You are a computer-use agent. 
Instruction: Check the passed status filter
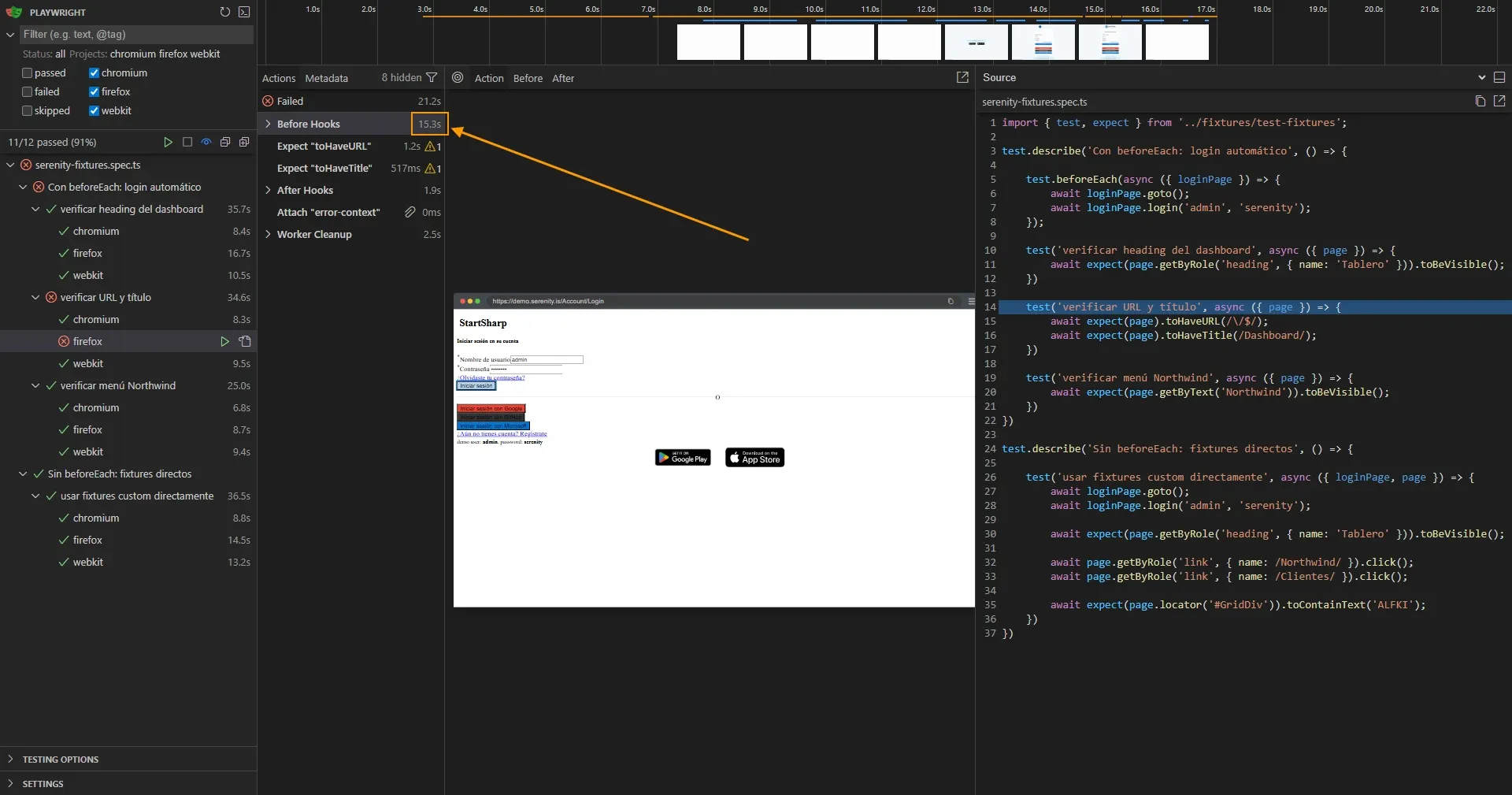click(x=26, y=72)
